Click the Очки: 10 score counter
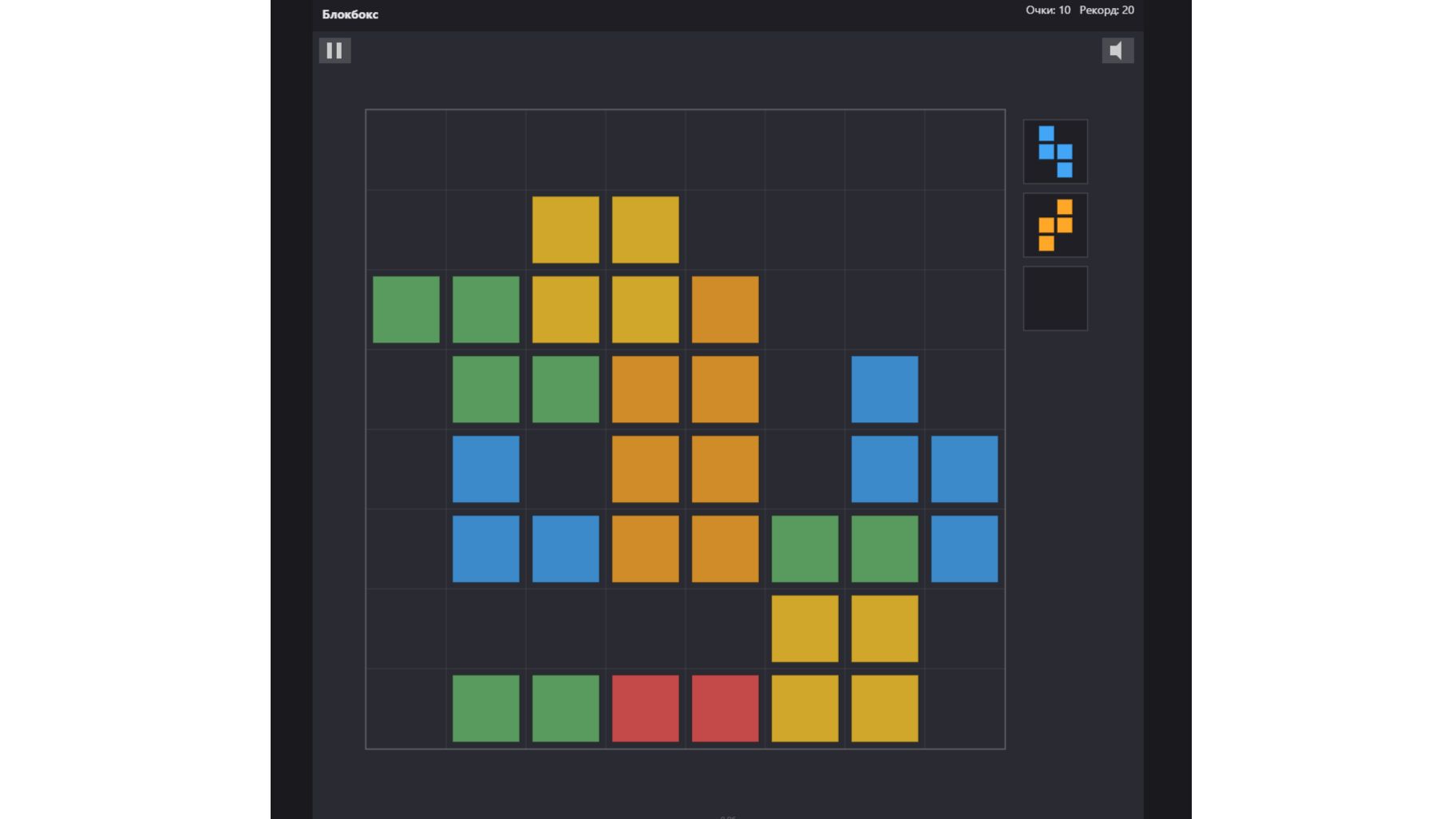Image resolution: width=1456 pixels, height=819 pixels. (x=1047, y=10)
